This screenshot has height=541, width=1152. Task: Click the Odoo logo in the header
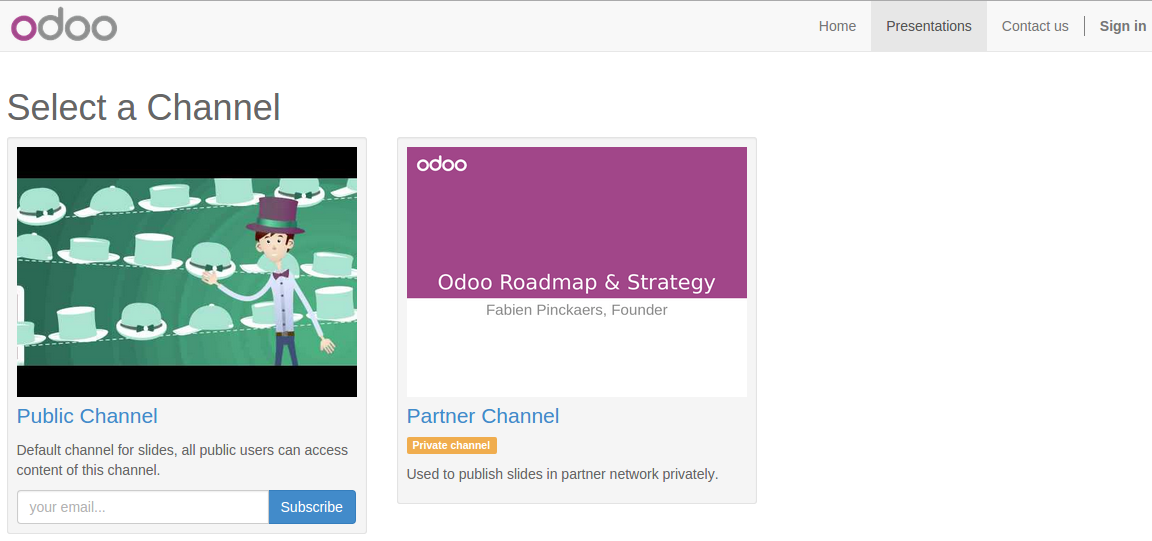pyautogui.click(x=64, y=26)
